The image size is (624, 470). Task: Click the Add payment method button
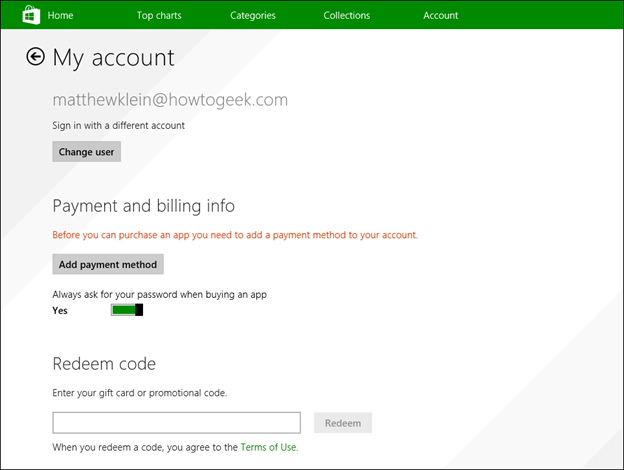pos(108,264)
